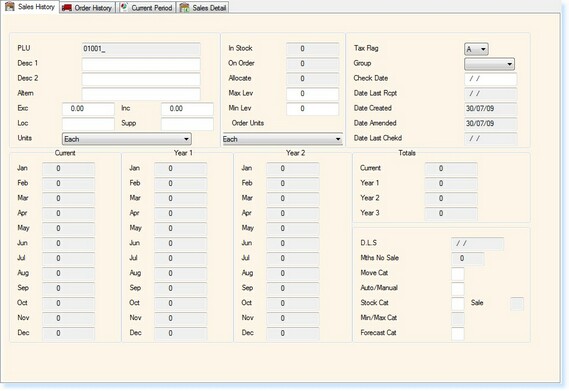Click the Date Created field 30/07/09

pyautogui.click(x=491, y=109)
